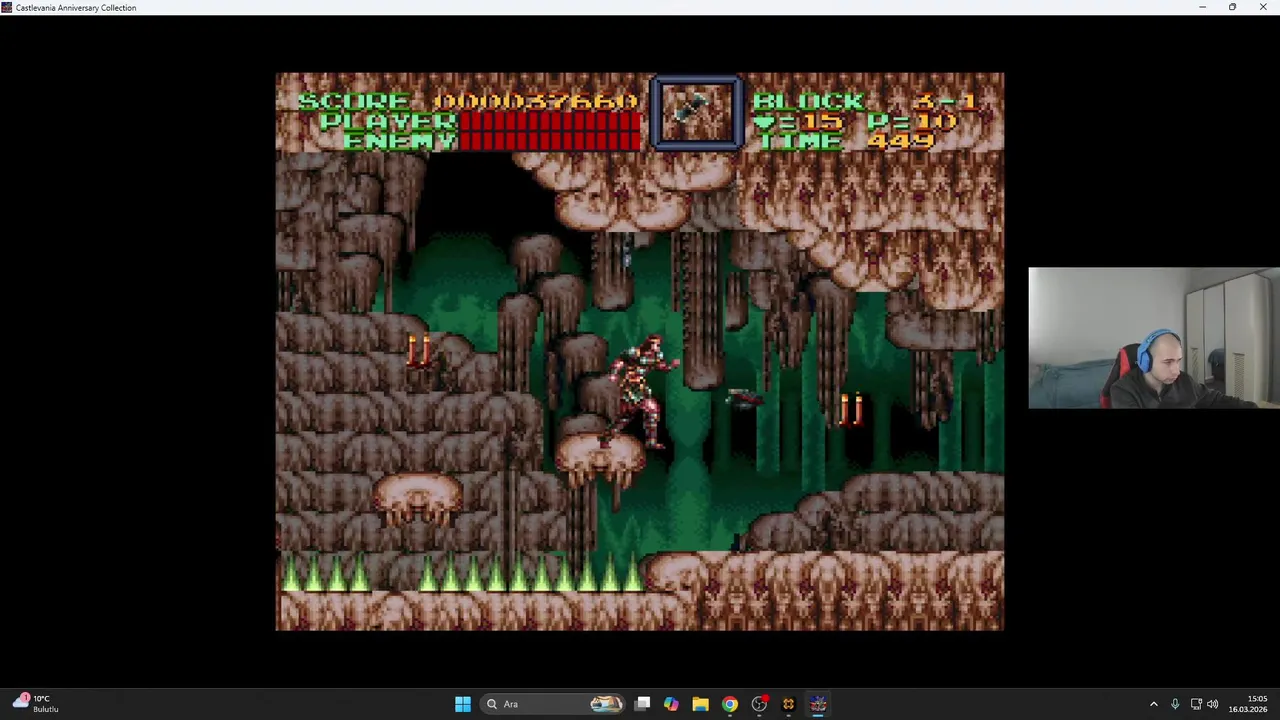This screenshot has height=720, width=1280.
Task: Switch to OBS Studio in the taskbar
Action: click(x=759, y=704)
